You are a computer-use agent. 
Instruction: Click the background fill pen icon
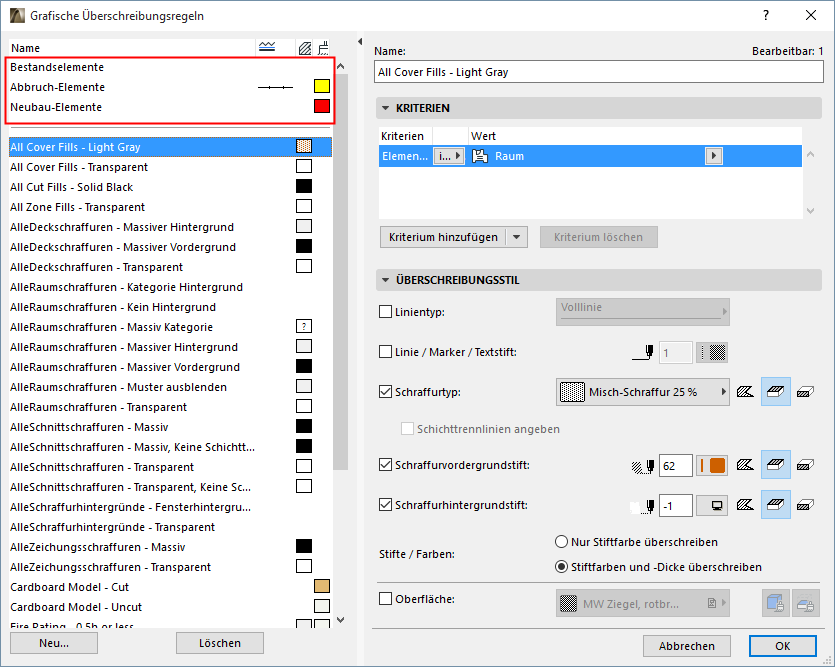coord(642,506)
